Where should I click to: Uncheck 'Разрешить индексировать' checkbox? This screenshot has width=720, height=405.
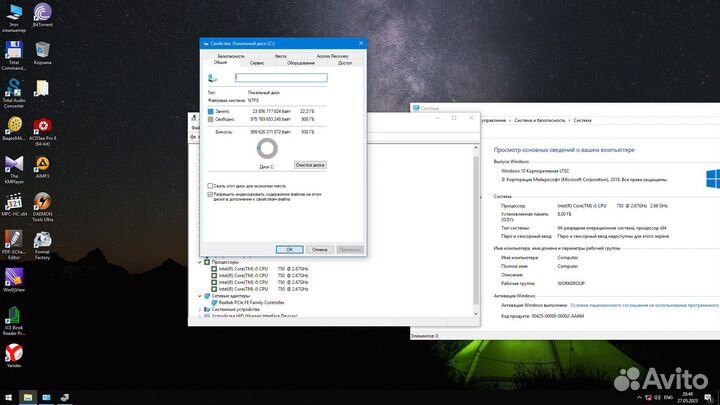click(210, 194)
